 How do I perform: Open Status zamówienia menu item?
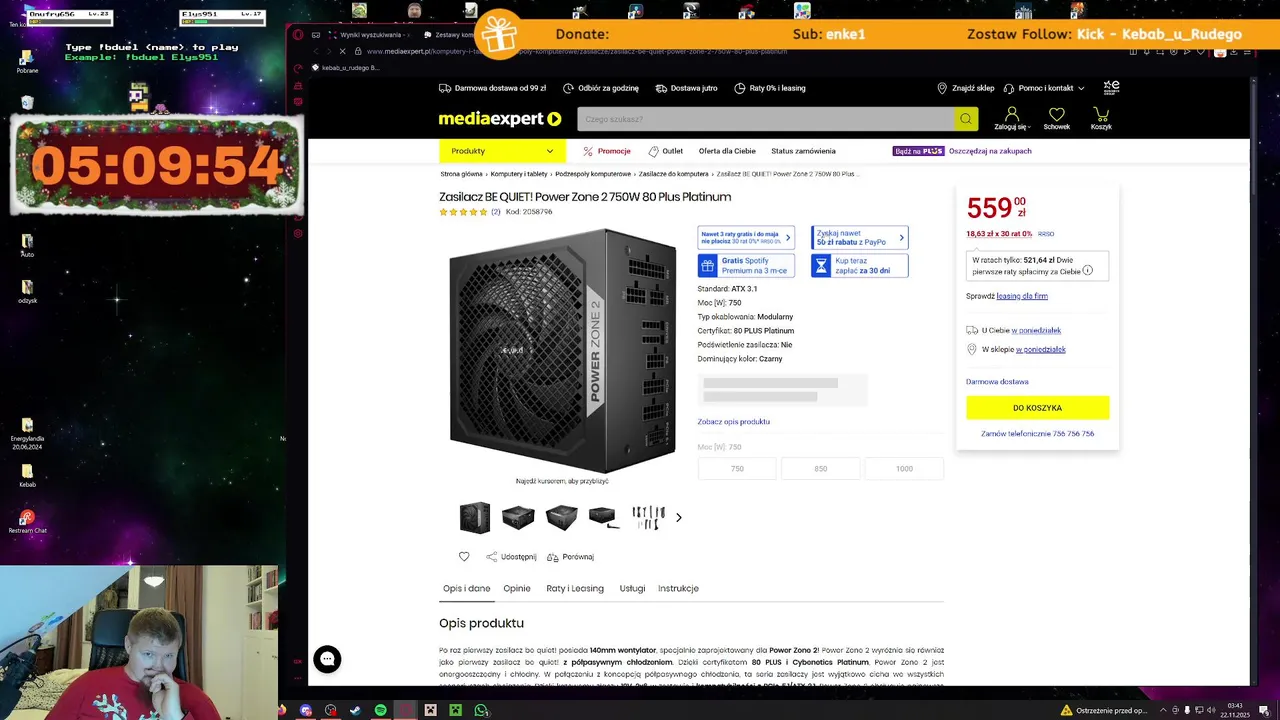(803, 151)
